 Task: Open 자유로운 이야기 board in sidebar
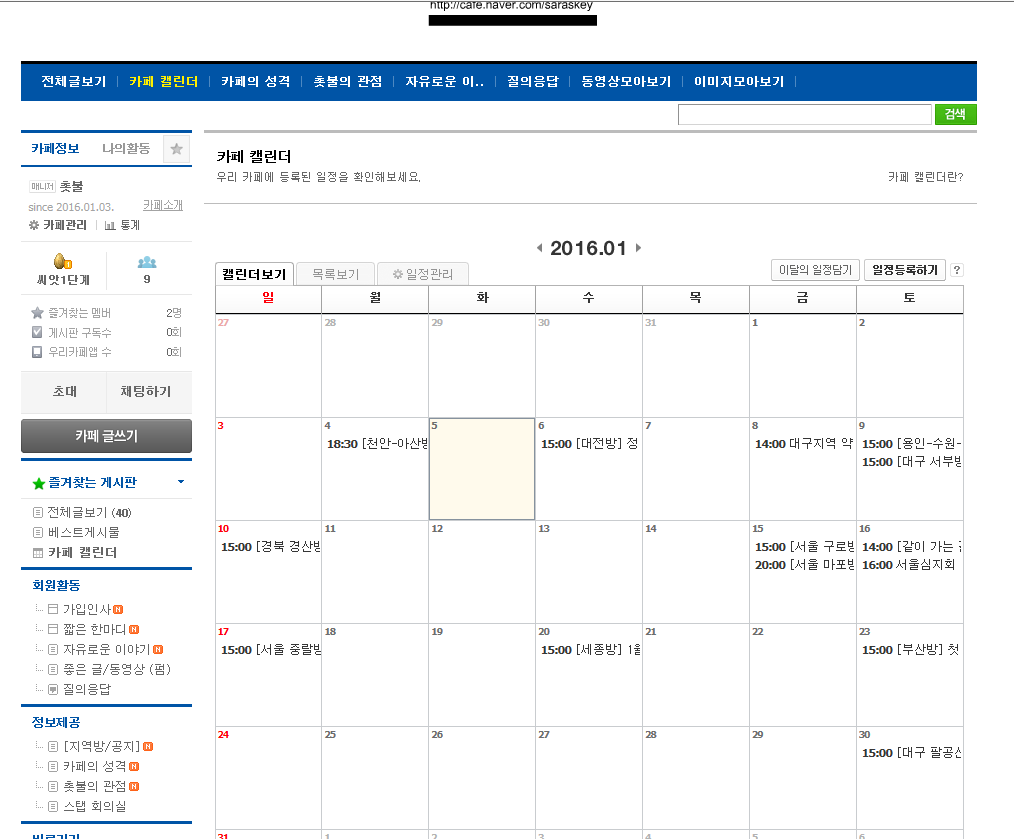(107, 649)
